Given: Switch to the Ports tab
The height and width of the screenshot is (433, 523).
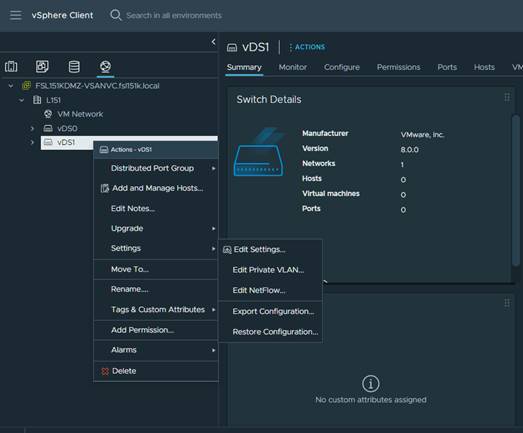Looking at the screenshot, I should coord(447,67).
